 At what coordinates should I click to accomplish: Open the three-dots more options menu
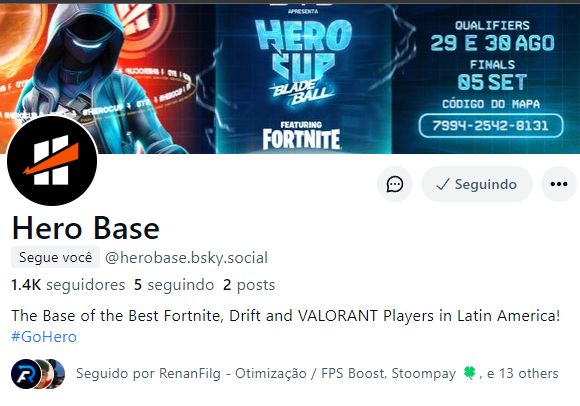click(559, 184)
